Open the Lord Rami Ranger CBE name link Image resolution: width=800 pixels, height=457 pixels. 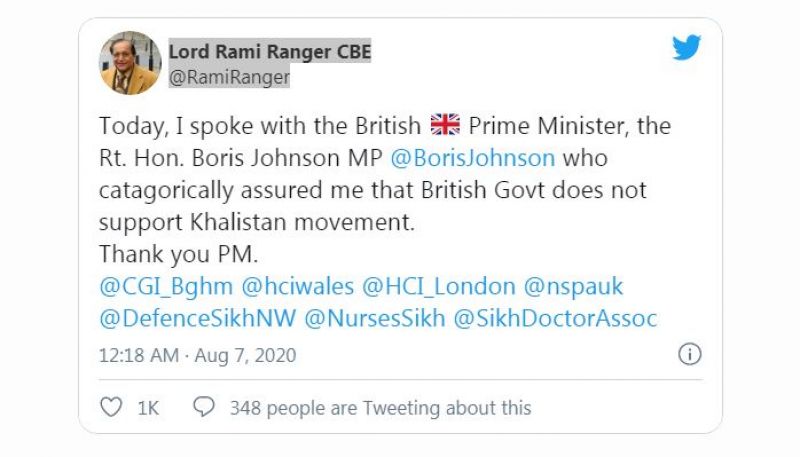click(269, 51)
